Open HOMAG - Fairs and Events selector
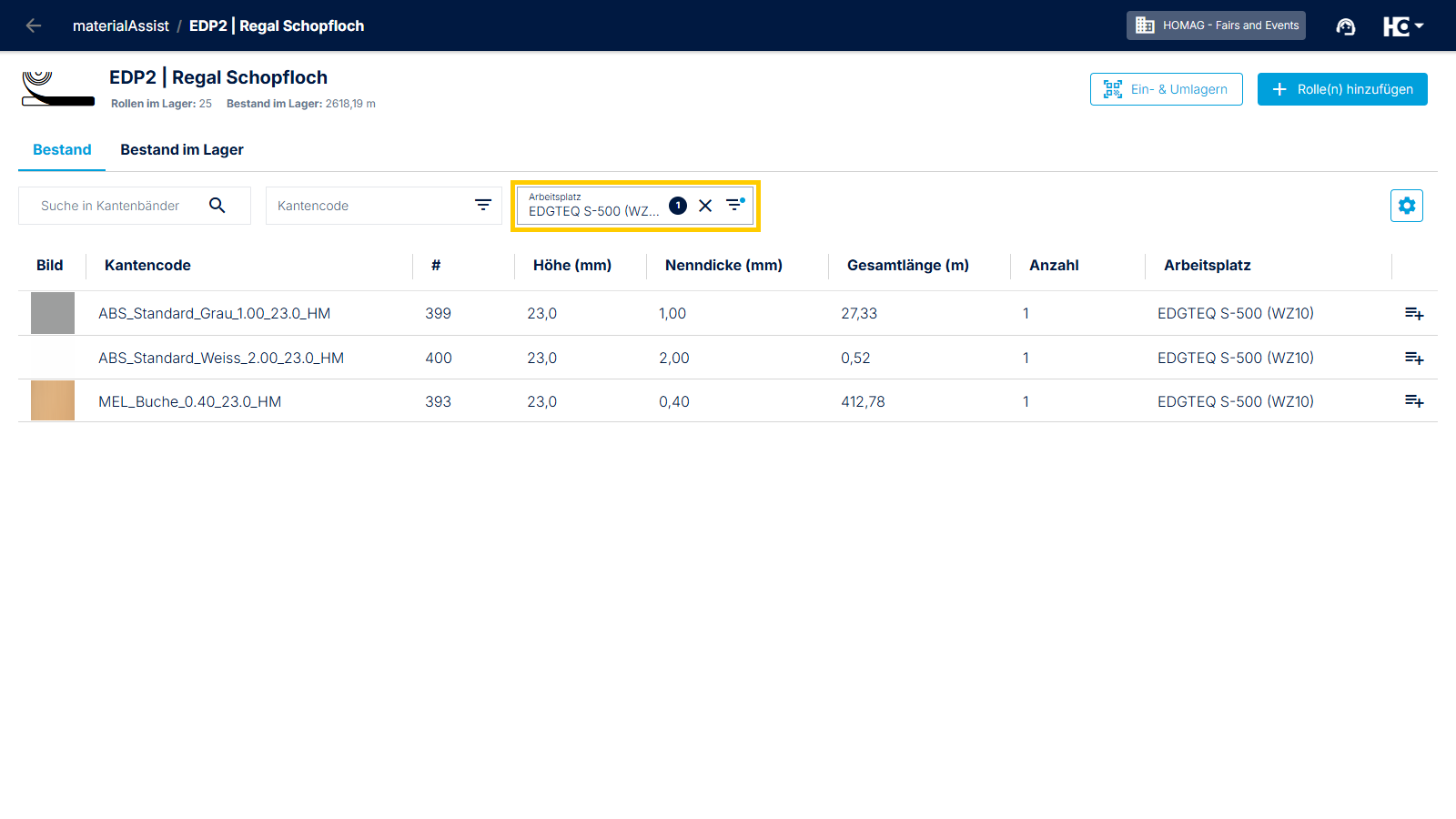The image size is (1456, 819). pos(1216,25)
